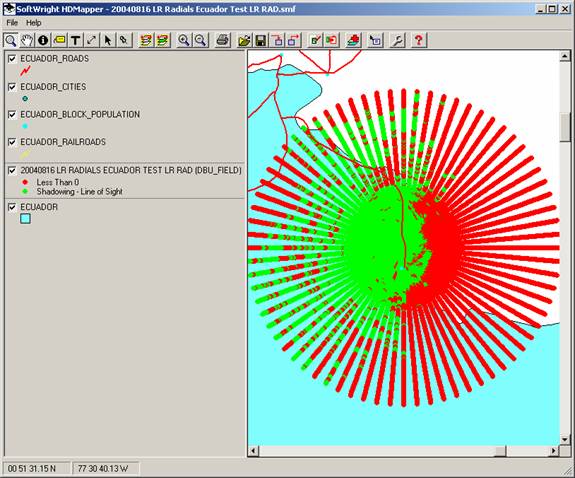
Task: Open a map file with folder icon
Action: pos(244,40)
